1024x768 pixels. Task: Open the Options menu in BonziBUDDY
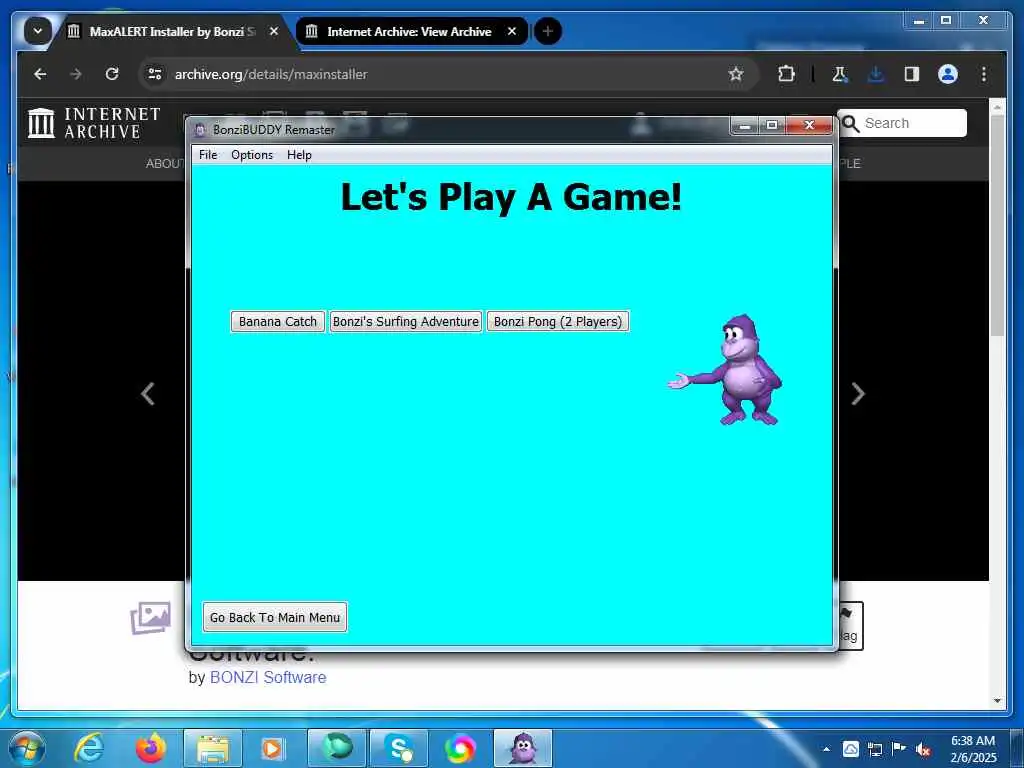coord(252,155)
